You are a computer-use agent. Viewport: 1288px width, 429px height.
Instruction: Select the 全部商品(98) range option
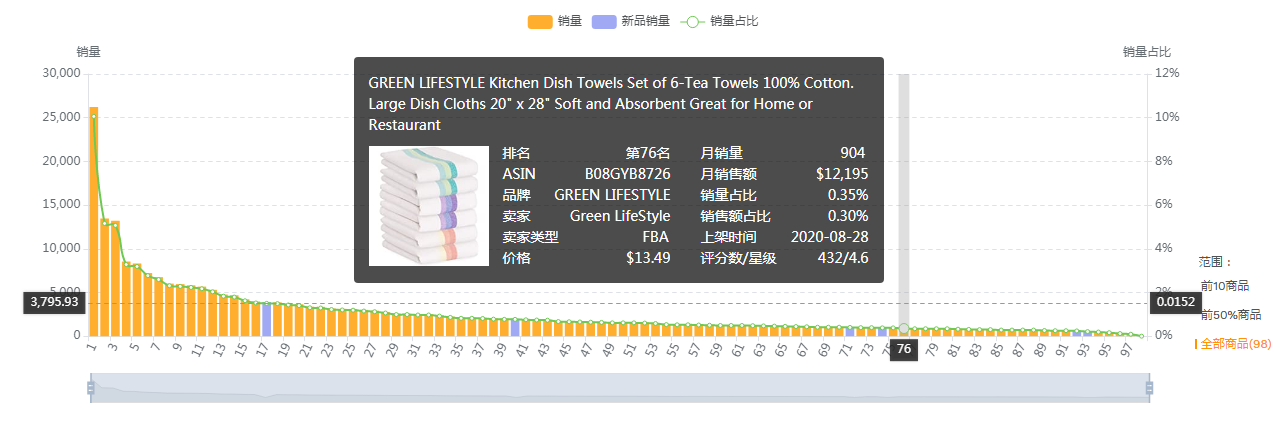click(1233, 344)
